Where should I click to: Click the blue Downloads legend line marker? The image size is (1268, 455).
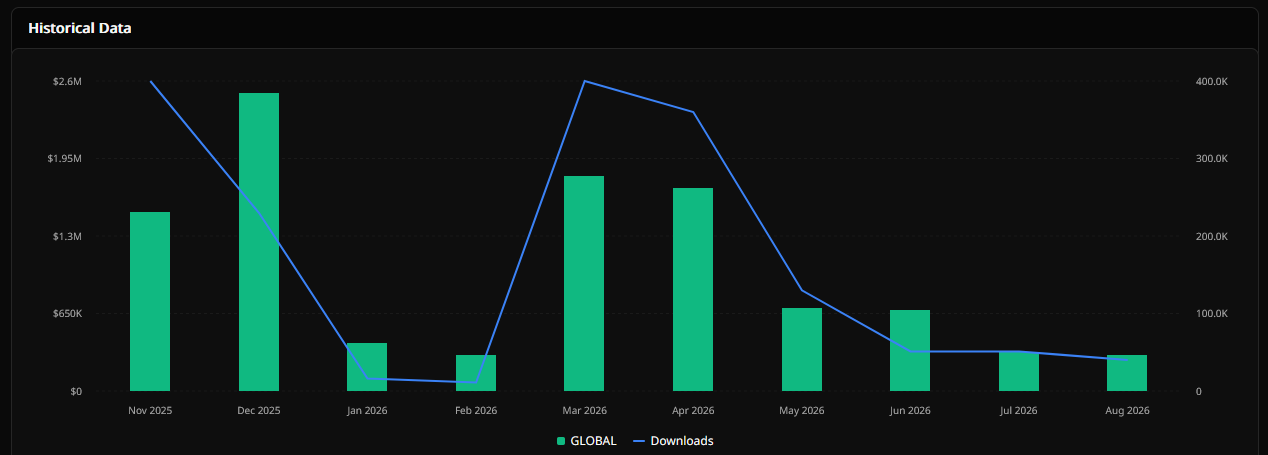(x=639, y=441)
